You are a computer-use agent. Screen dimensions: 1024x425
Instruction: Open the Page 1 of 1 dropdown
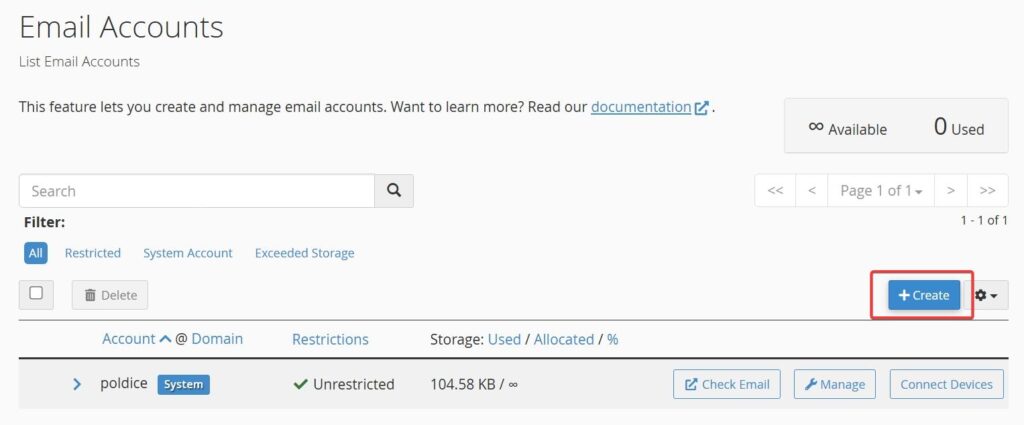[x=879, y=190]
